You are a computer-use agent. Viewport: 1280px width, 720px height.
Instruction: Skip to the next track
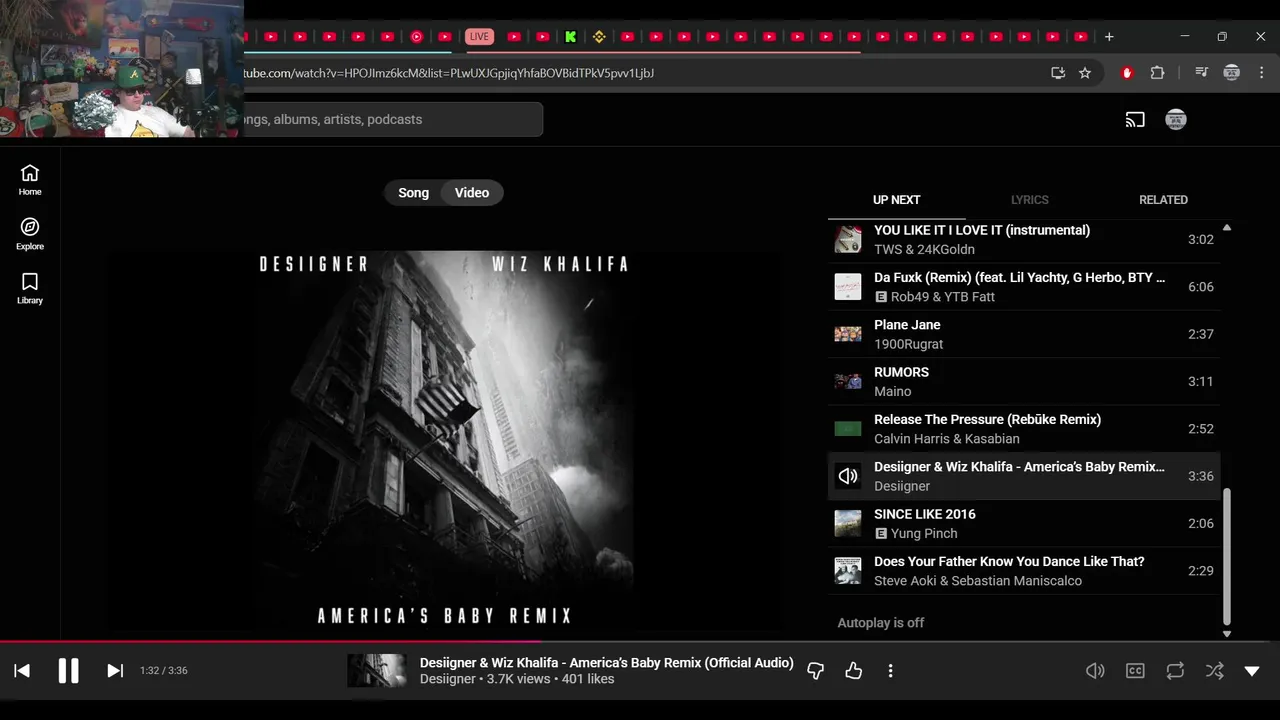[115, 671]
